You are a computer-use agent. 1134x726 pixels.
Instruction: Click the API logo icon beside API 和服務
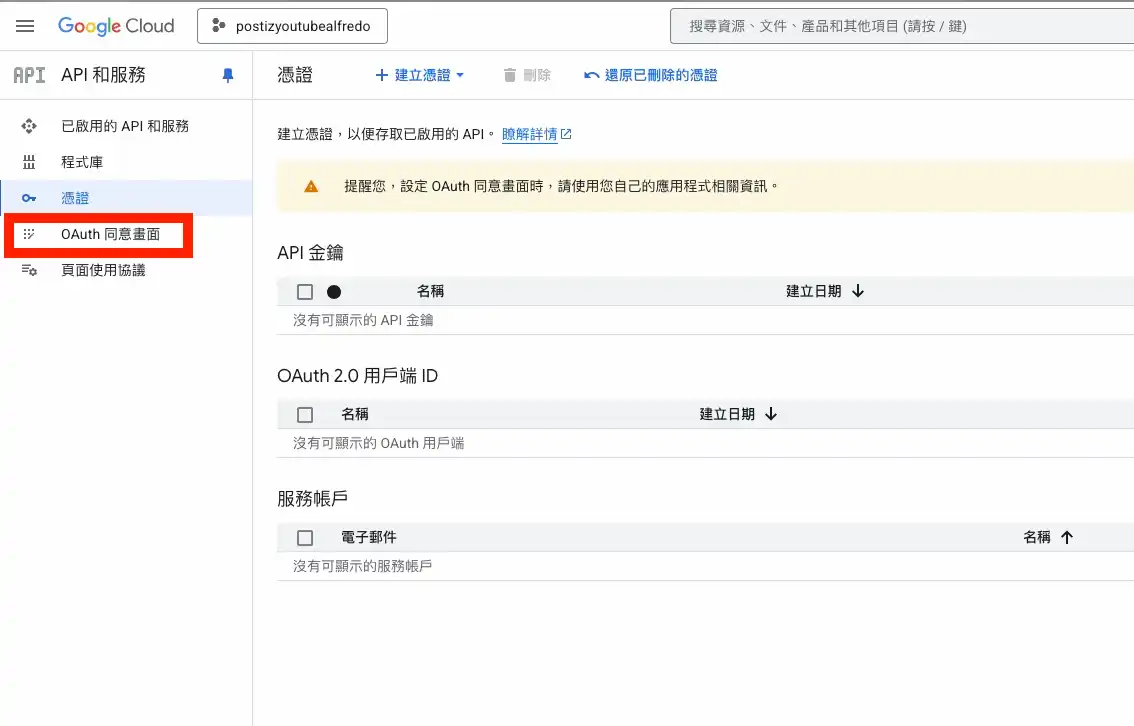[29, 75]
